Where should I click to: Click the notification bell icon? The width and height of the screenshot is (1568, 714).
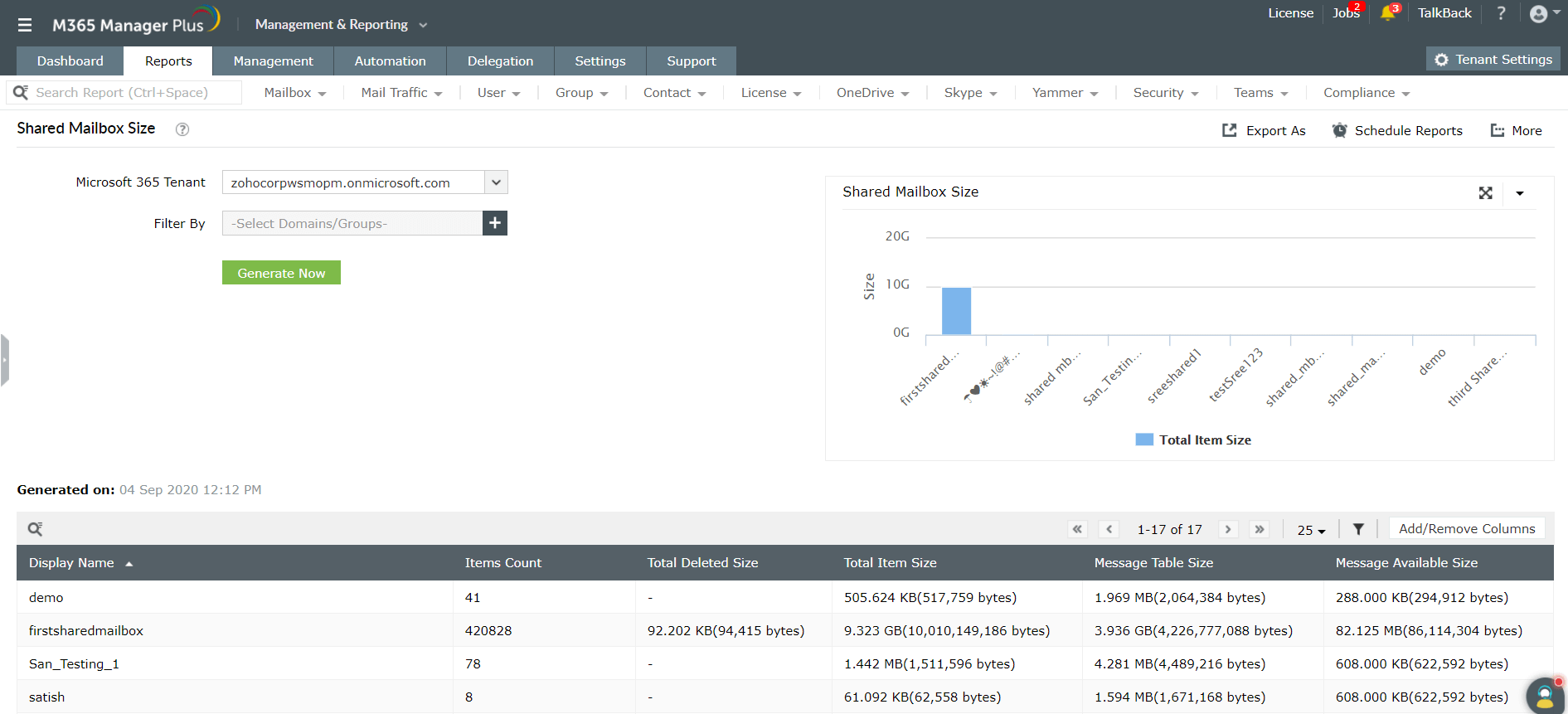[x=1387, y=13]
